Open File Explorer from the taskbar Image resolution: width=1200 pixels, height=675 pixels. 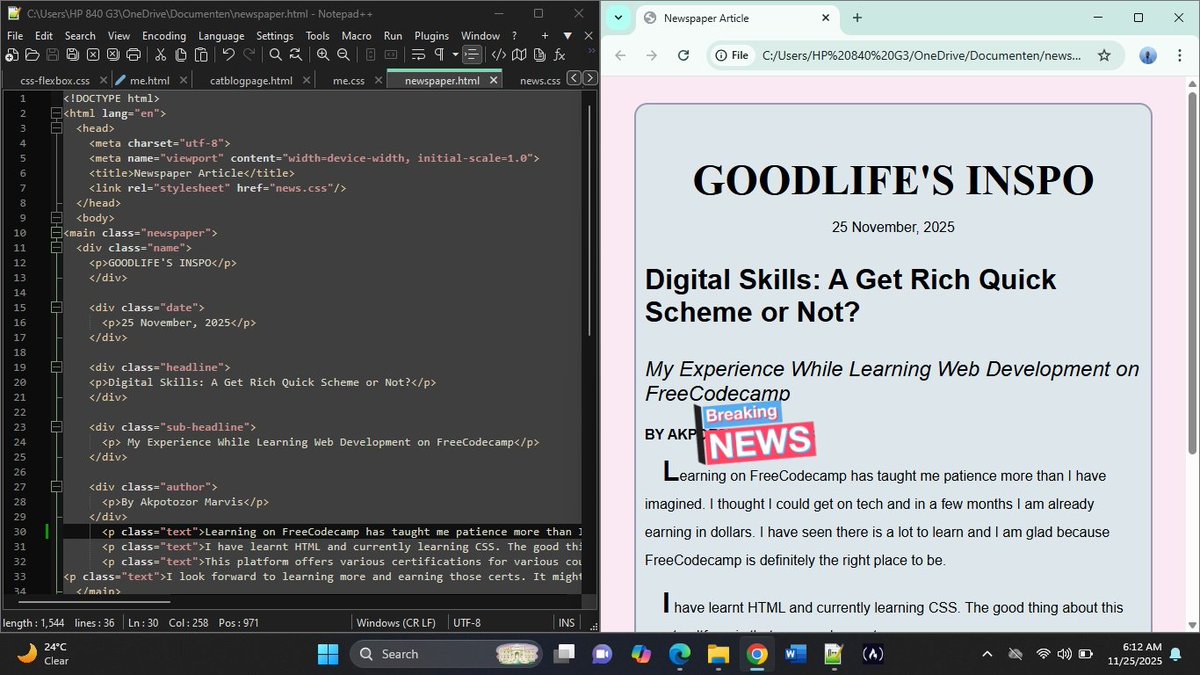coord(718,654)
